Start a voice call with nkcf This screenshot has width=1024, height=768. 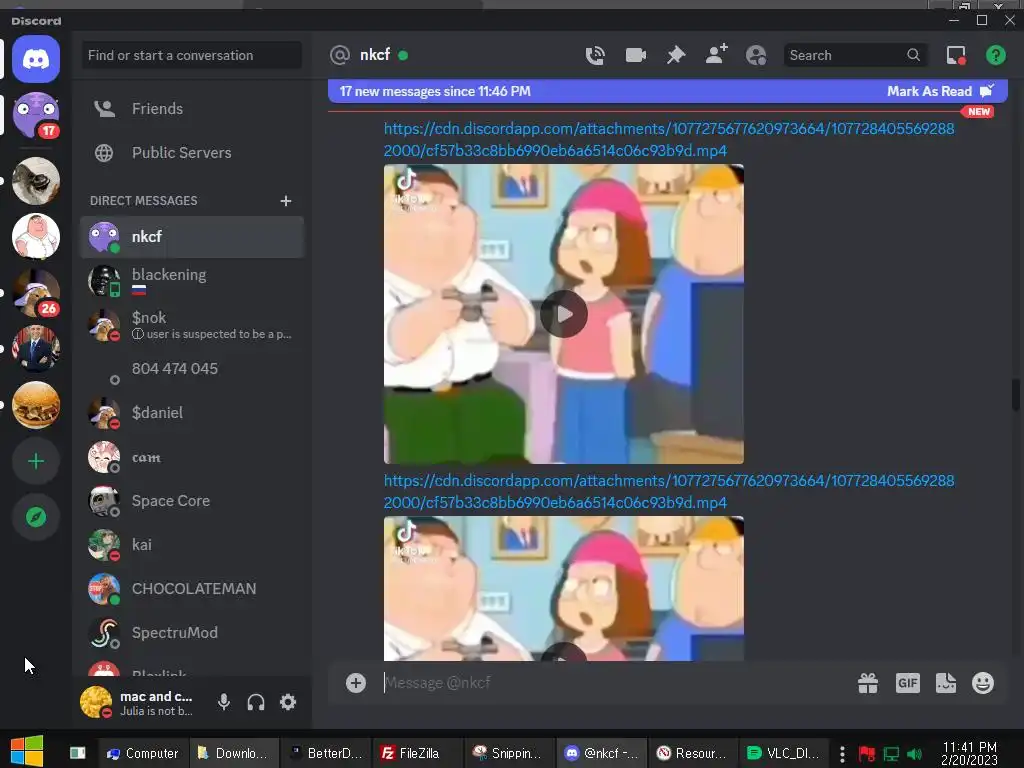tap(595, 56)
